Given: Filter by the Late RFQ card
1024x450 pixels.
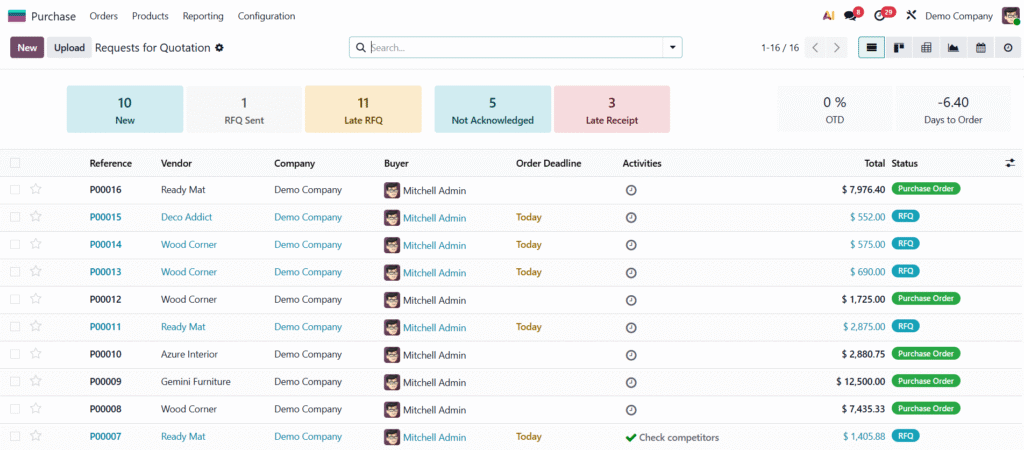Looking at the screenshot, I should point(363,109).
